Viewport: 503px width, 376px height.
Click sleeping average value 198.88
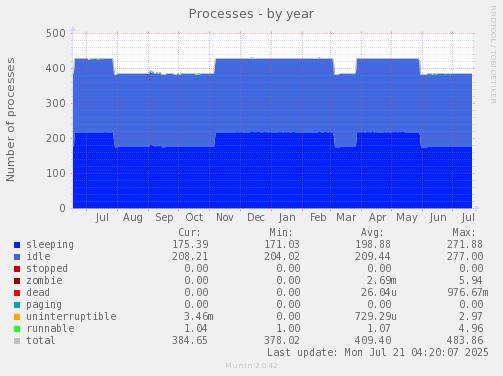373,244
